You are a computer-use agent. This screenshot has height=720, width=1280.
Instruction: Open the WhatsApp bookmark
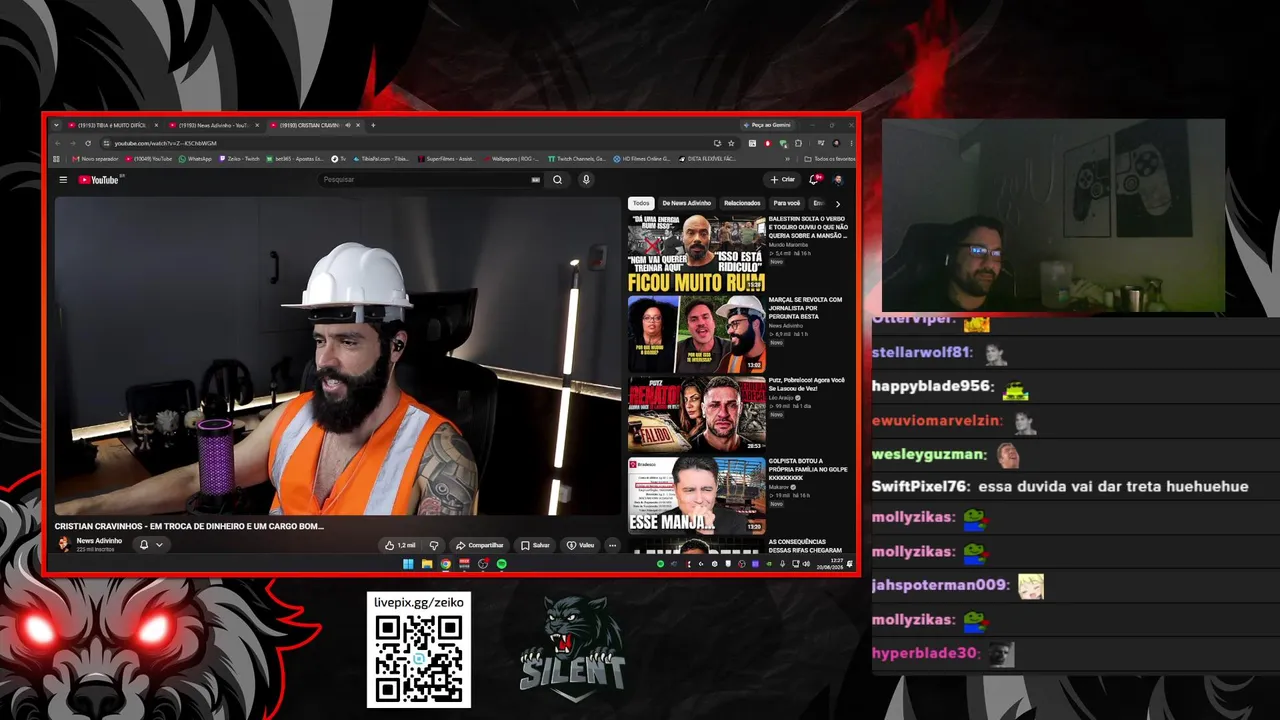(x=195, y=158)
